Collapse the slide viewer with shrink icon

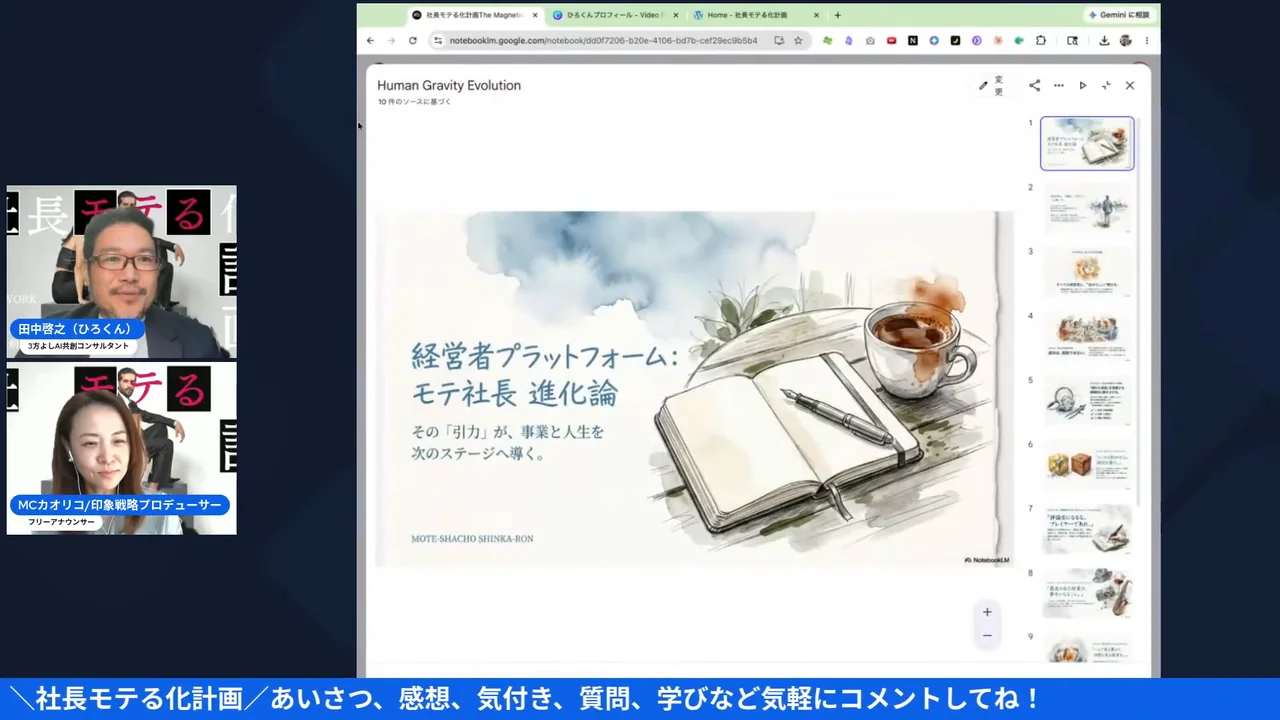pyautogui.click(x=1106, y=86)
